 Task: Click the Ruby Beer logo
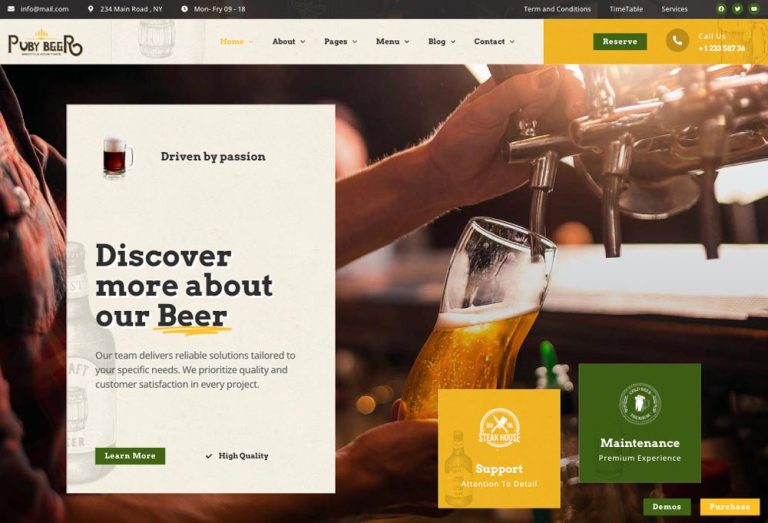point(46,44)
